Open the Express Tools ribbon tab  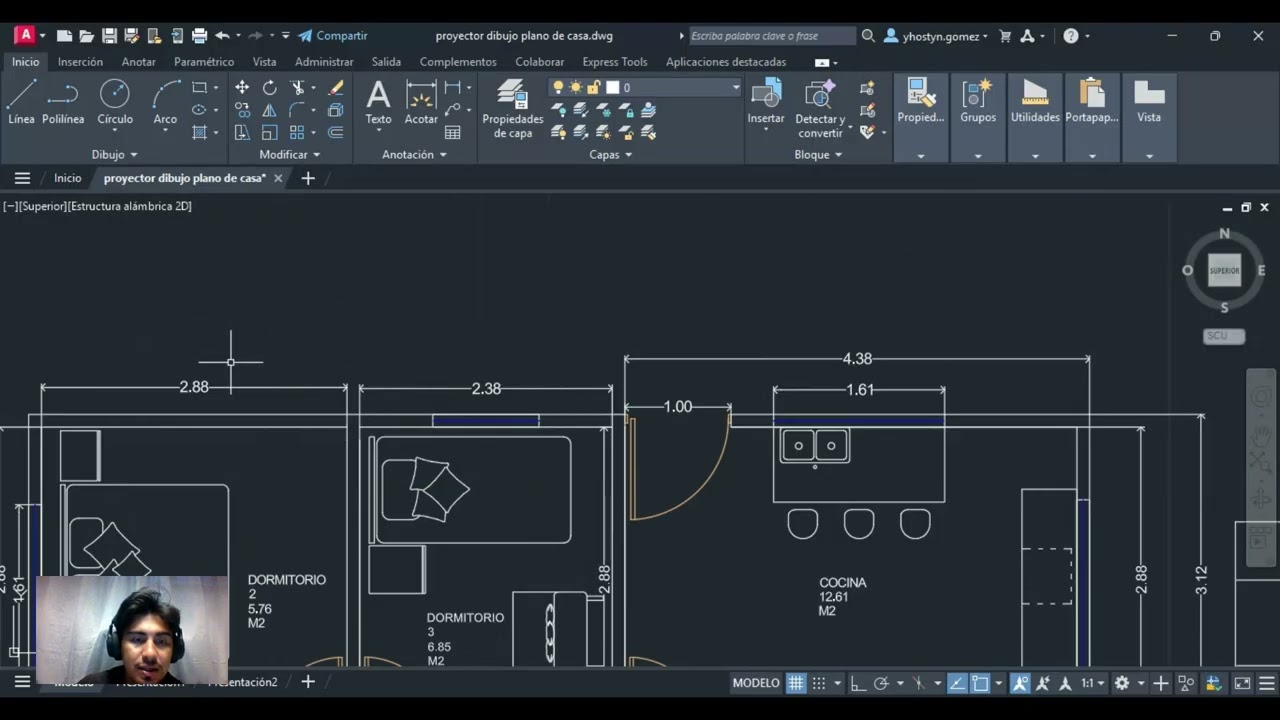click(615, 62)
